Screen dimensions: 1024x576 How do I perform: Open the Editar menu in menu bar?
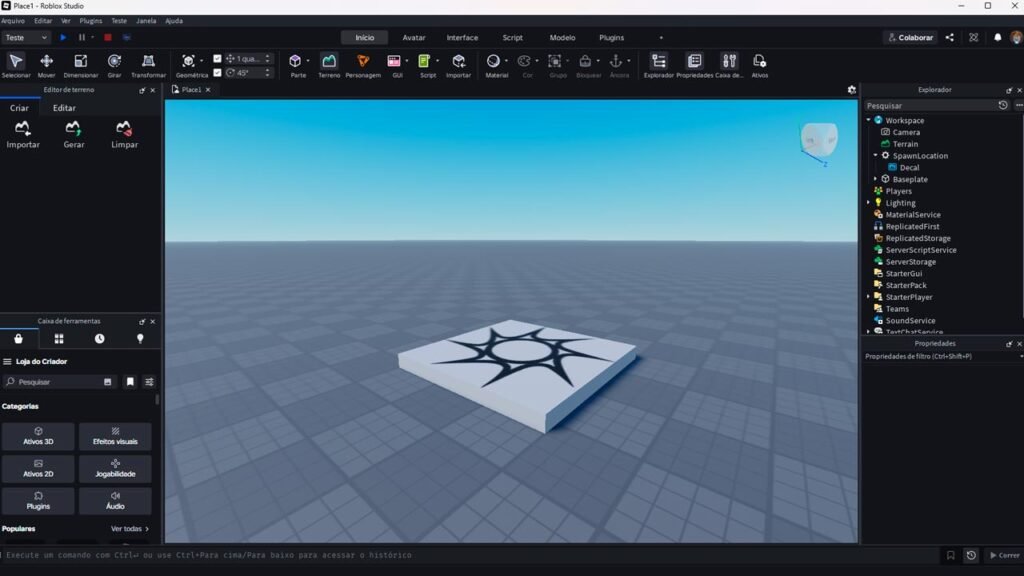(x=43, y=21)
